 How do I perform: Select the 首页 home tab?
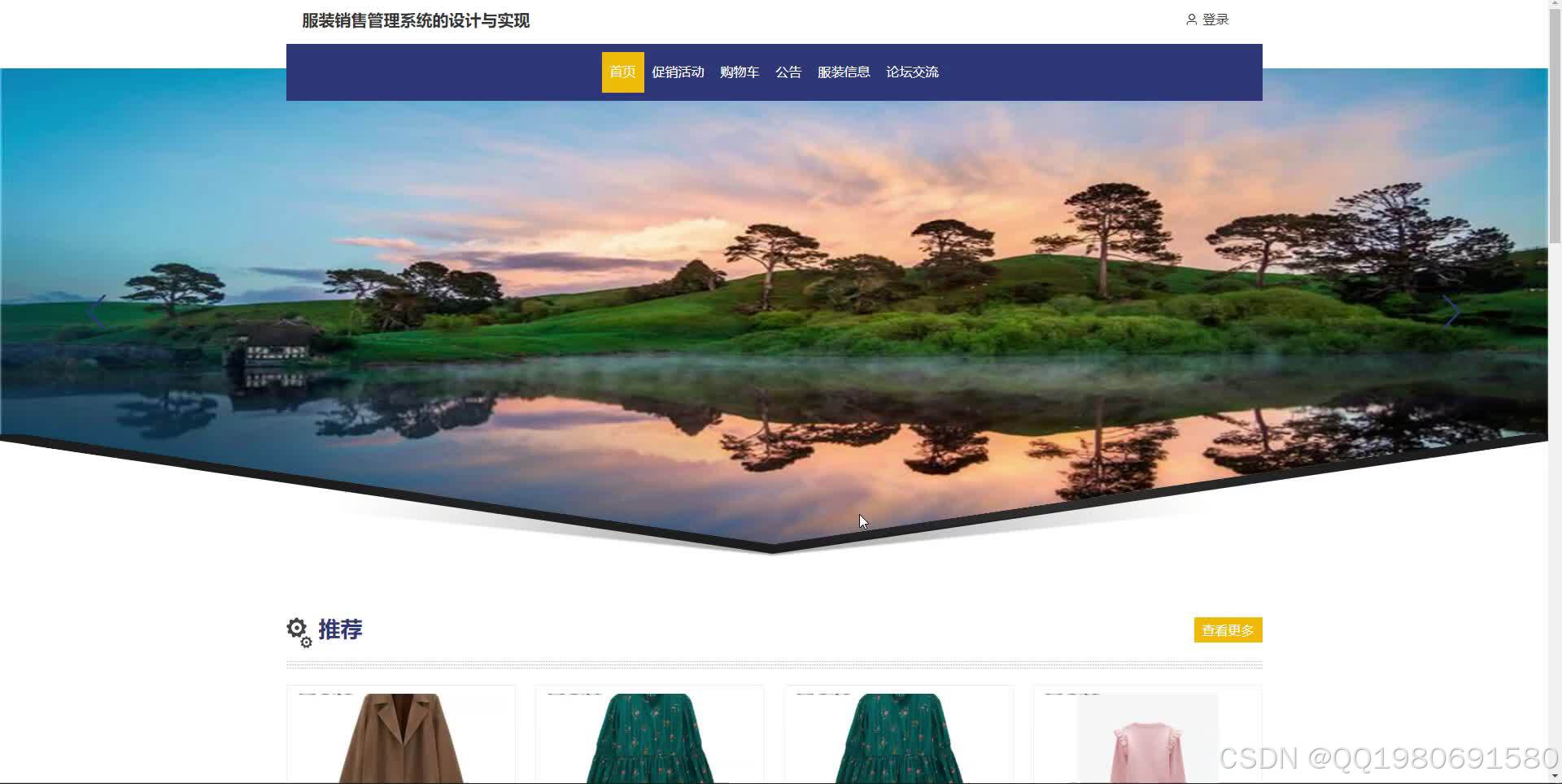[x=622, y=72]
